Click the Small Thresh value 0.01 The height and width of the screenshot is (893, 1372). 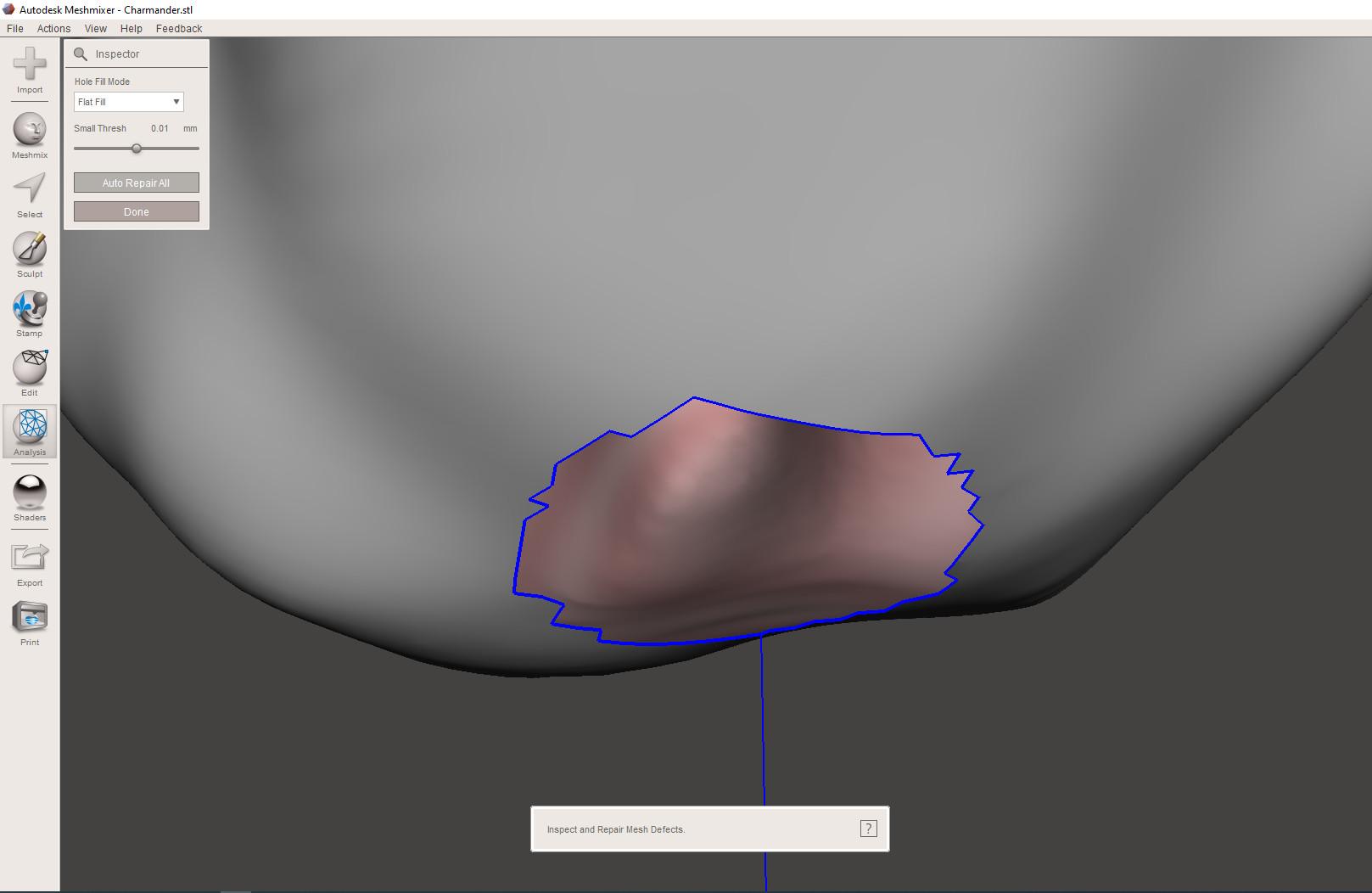tap(160, 128)
